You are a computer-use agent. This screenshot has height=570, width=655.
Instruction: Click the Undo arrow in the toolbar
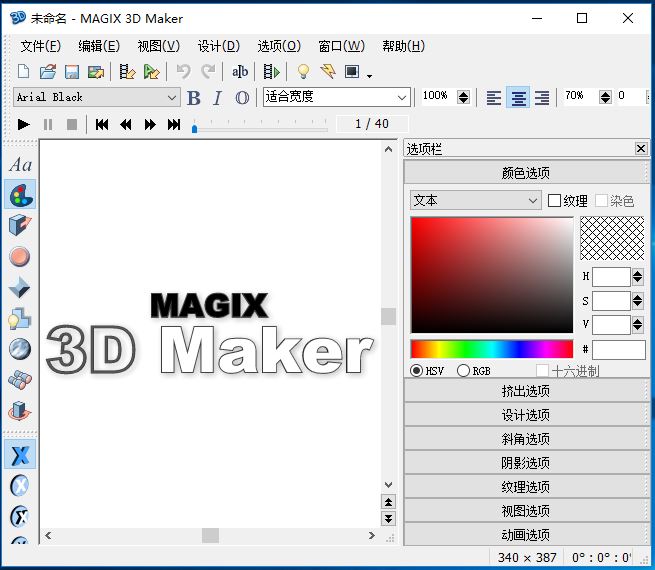[184, 72]
